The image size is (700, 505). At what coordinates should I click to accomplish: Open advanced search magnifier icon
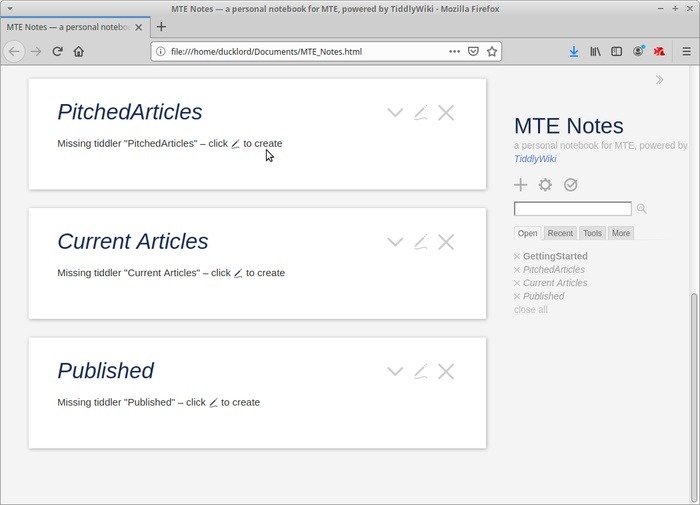click(642, 209)
